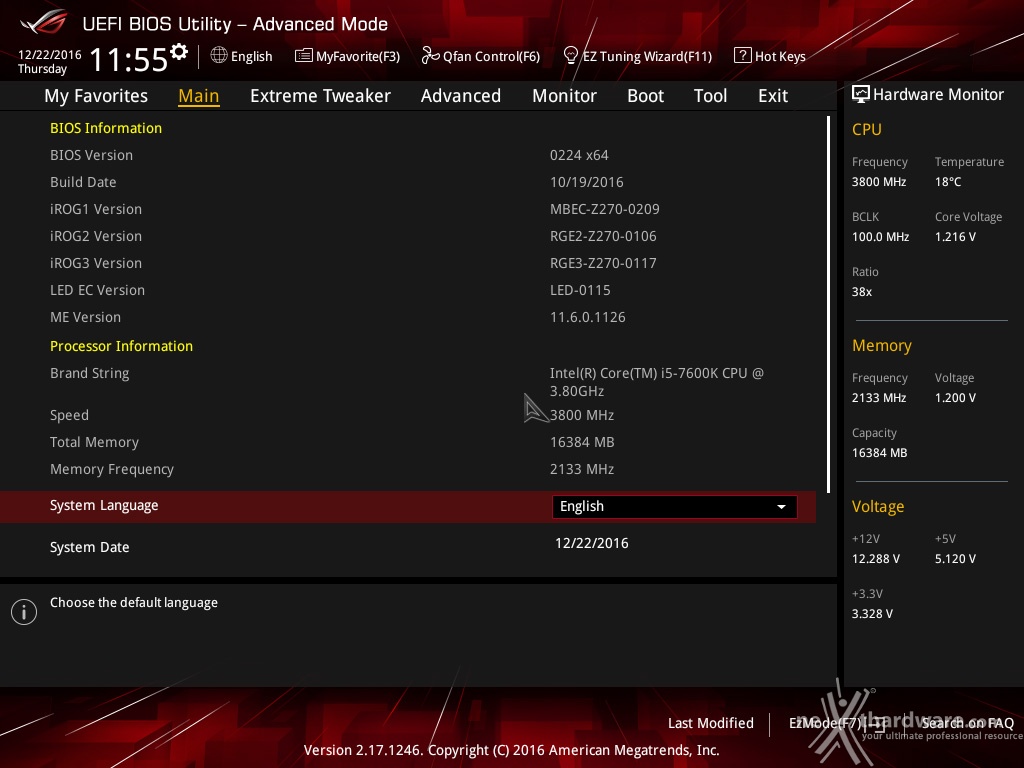1024x768 pixels.
Task: Click the Processor Information heading
Action: point(121,346)
